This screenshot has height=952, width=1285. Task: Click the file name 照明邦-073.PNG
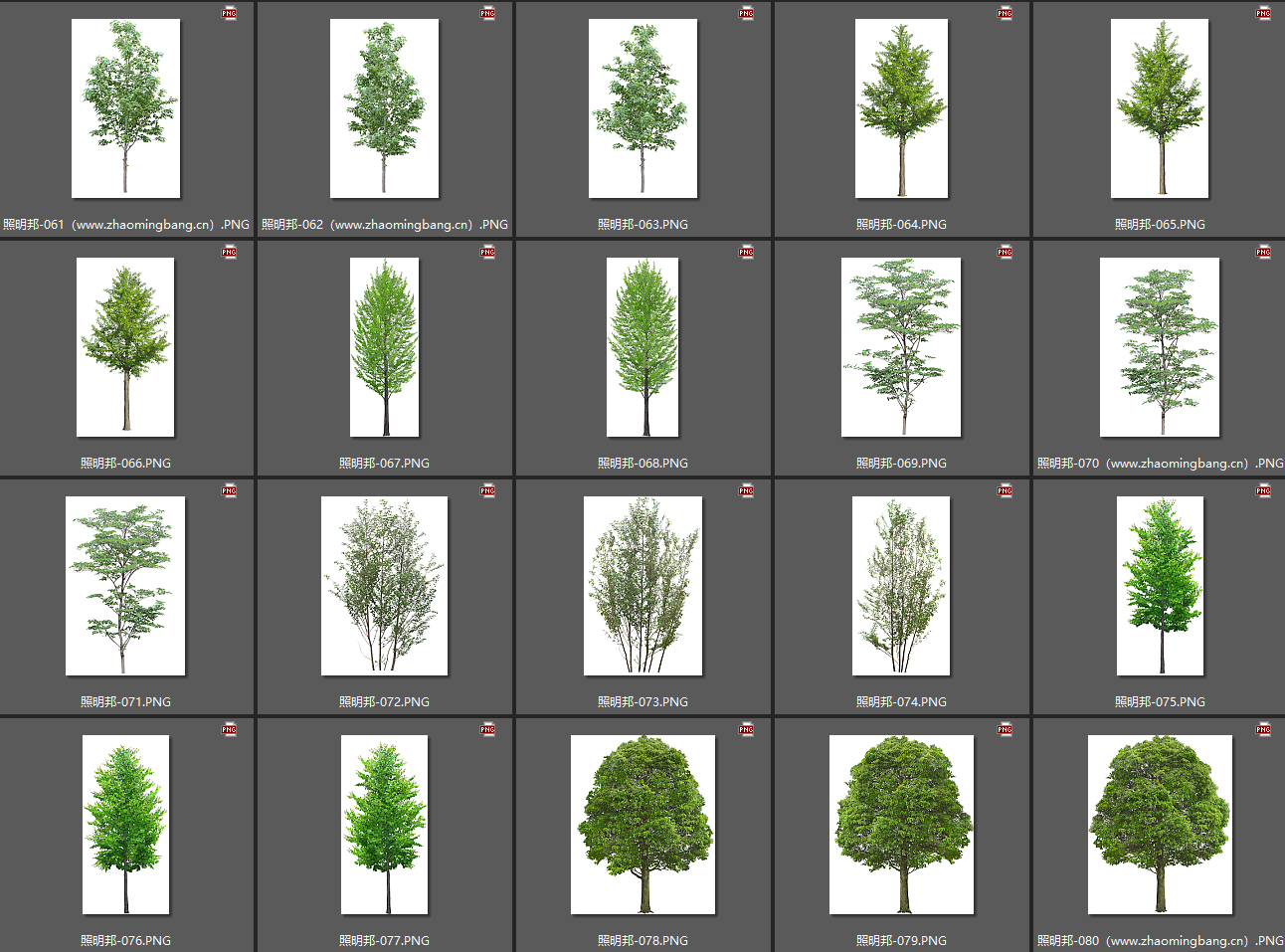point(642,702)
